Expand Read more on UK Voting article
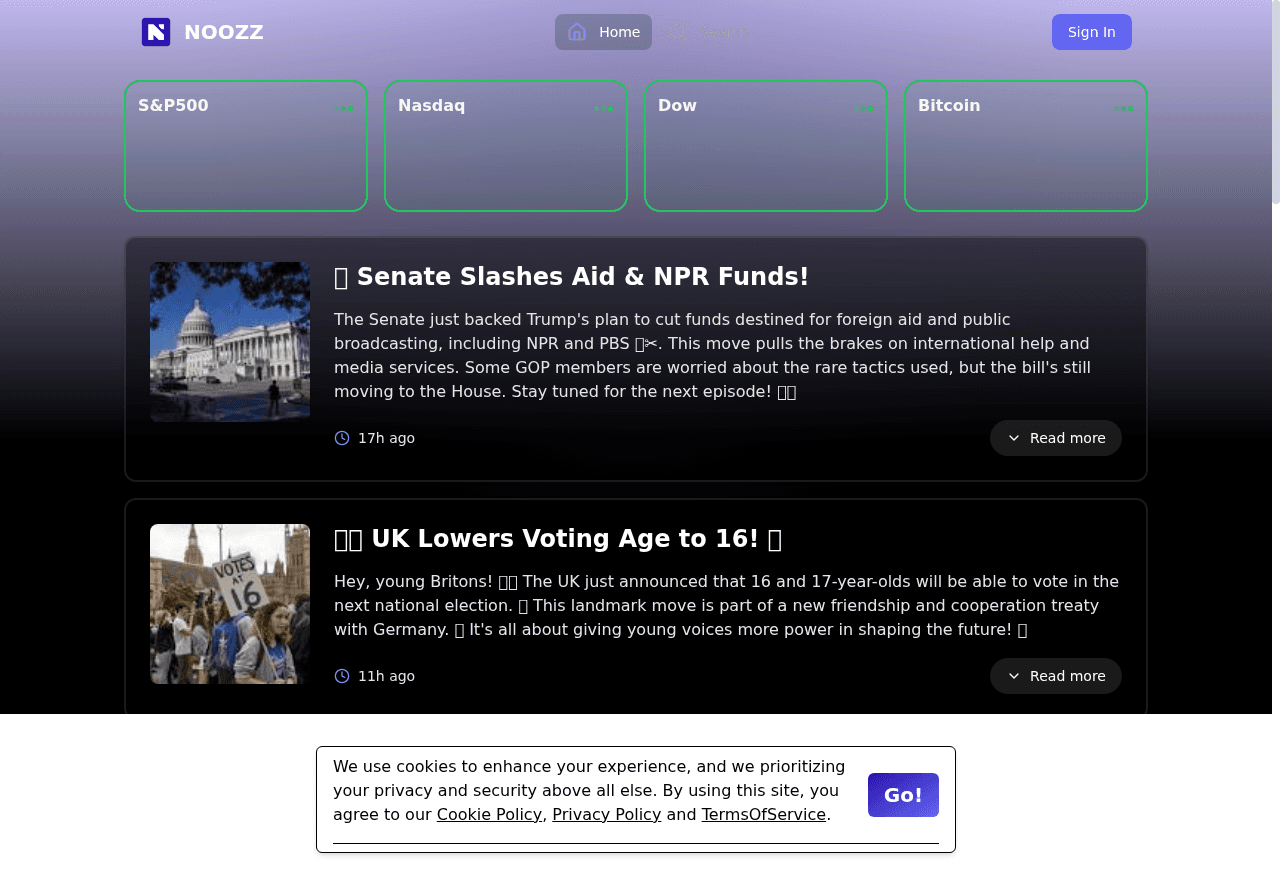1280x885 pixels. (x=1056, y=676)
